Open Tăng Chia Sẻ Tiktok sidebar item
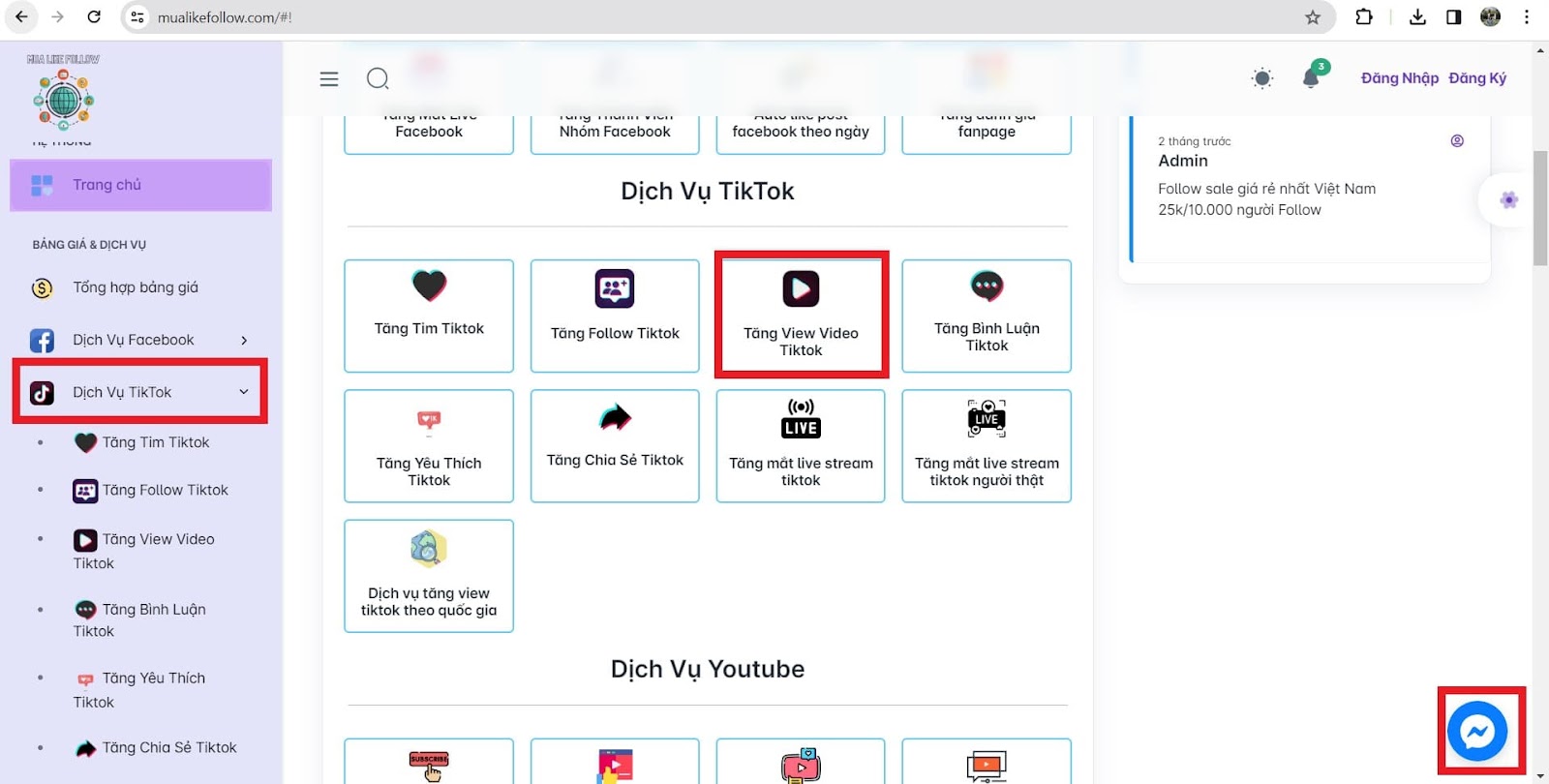1549x784 pixels. pyautogui.click(x=156, y=748)
